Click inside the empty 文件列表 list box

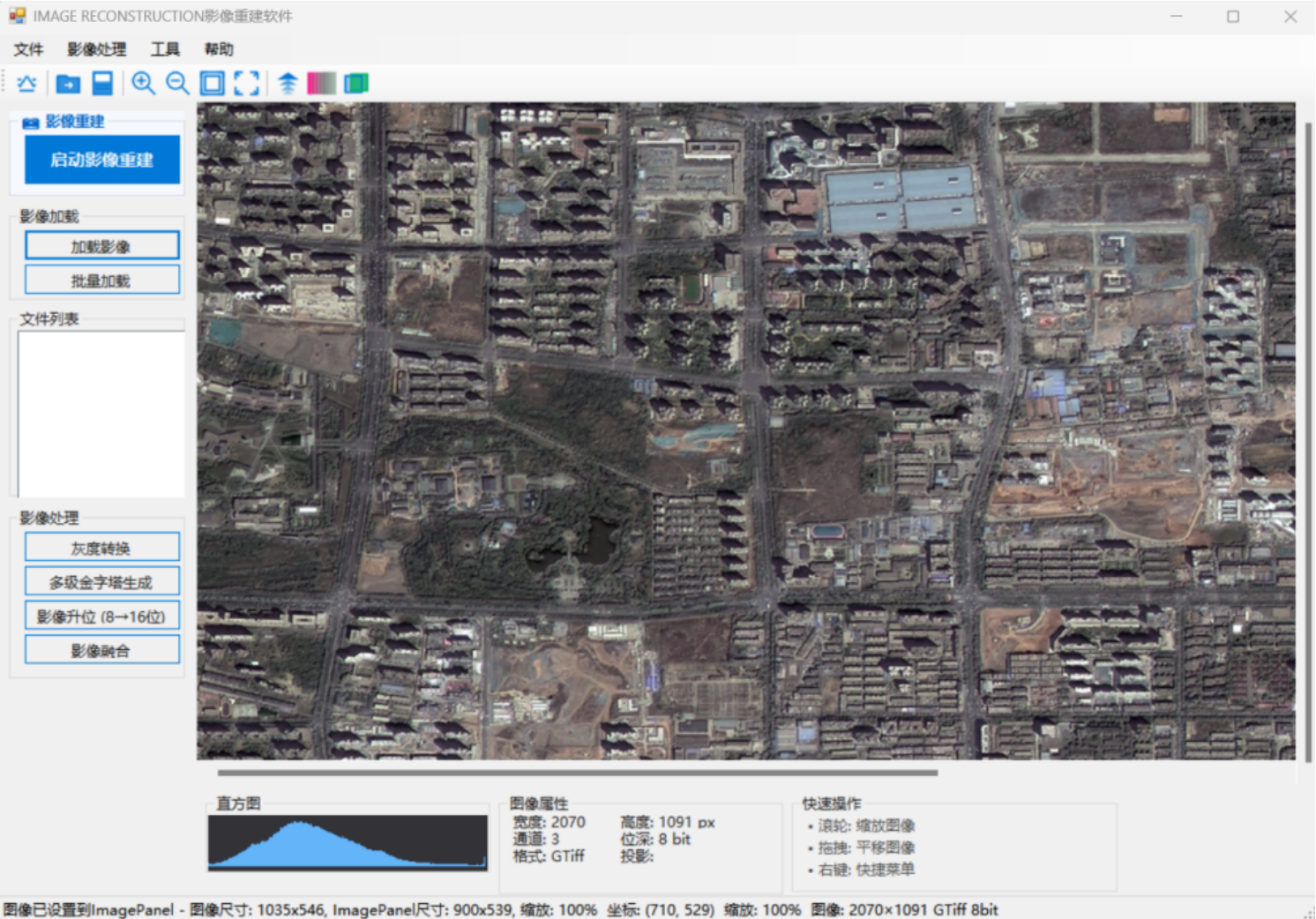tap(101, 414)
